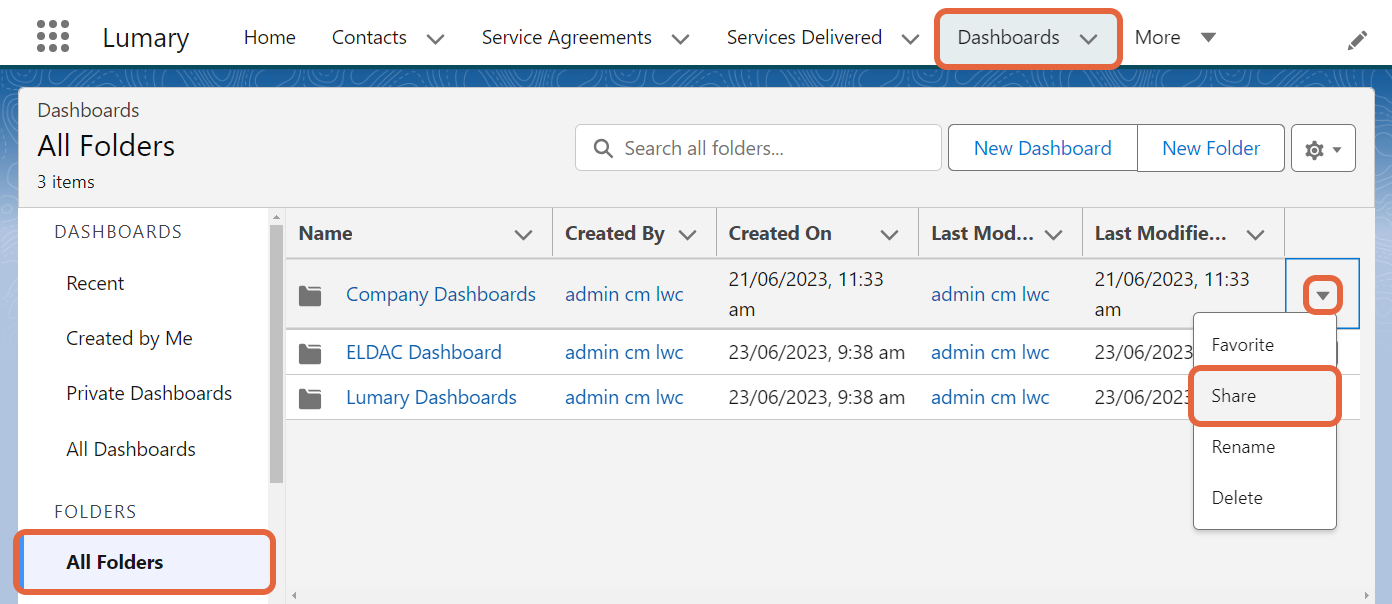Screen dimensions: 1392x604
Task: Open the App Launcher grid icon
Action: pyautogui.click(x=53, y=36)
